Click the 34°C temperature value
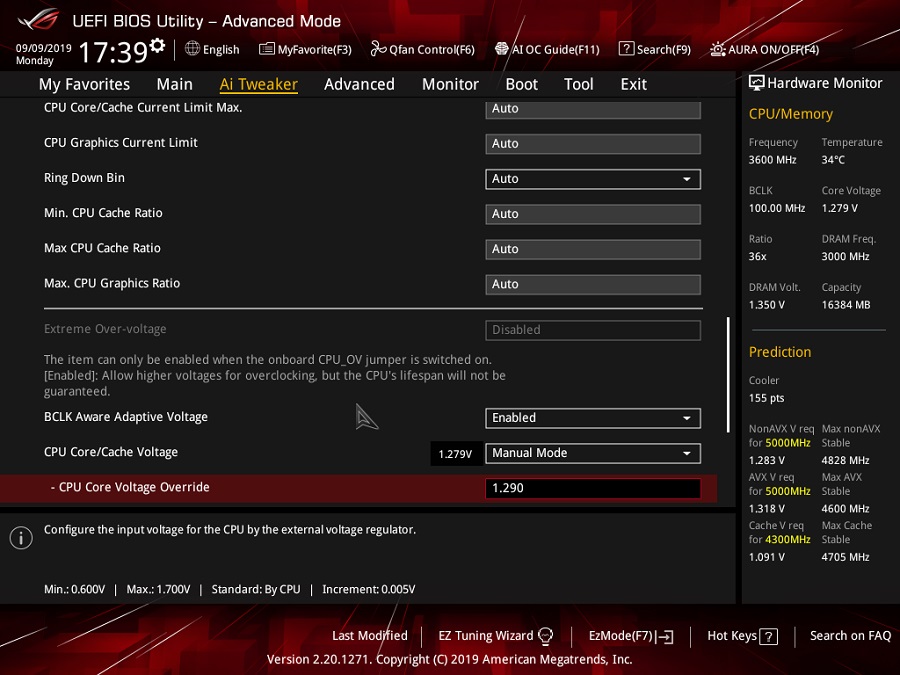900x675 pixels. coord(833,160)
